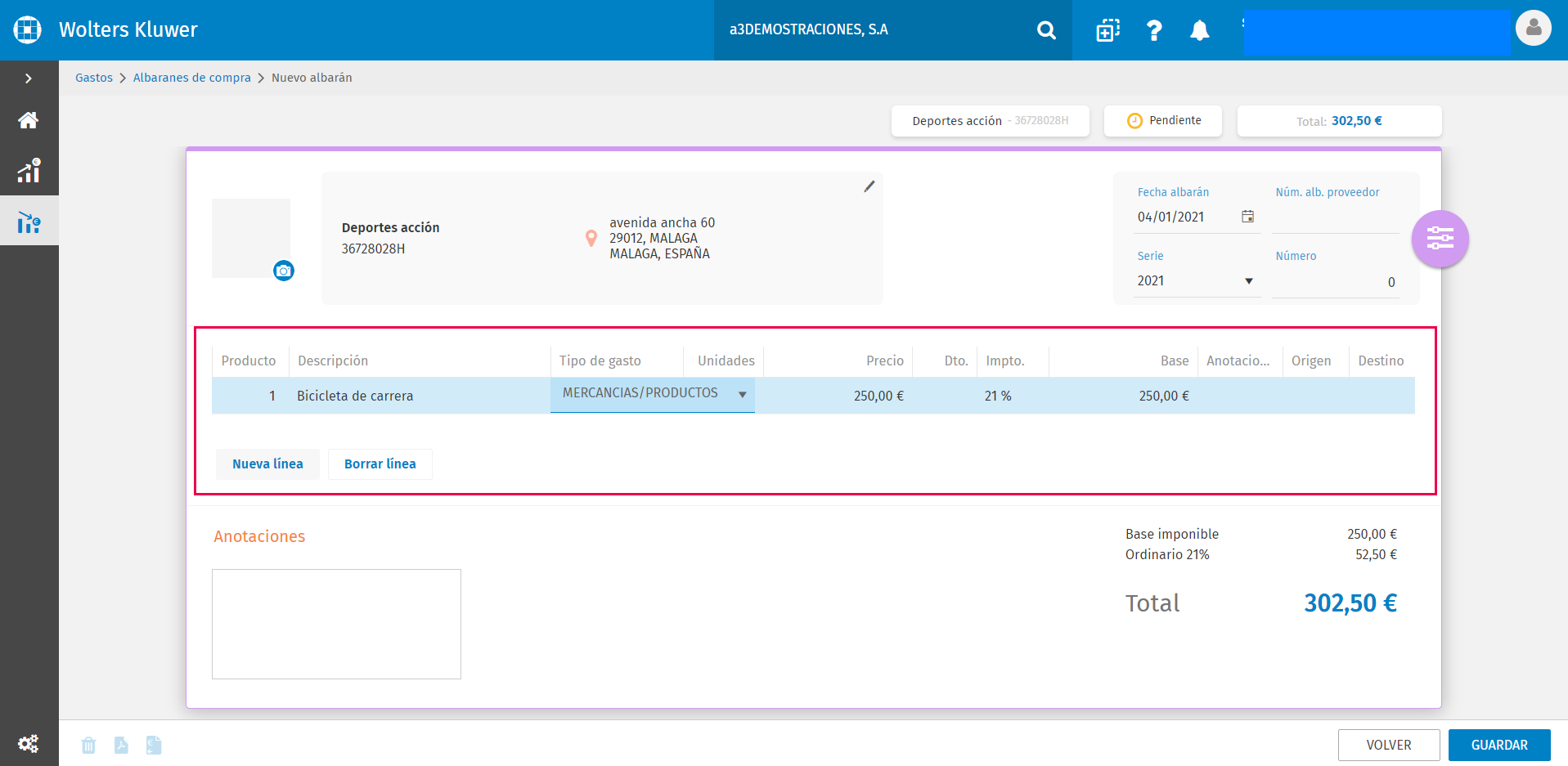Image resolution: width=1568 pixels, height=766 pixels.
Task: Open the purple options sliders button
Action: click(1440, 239)
